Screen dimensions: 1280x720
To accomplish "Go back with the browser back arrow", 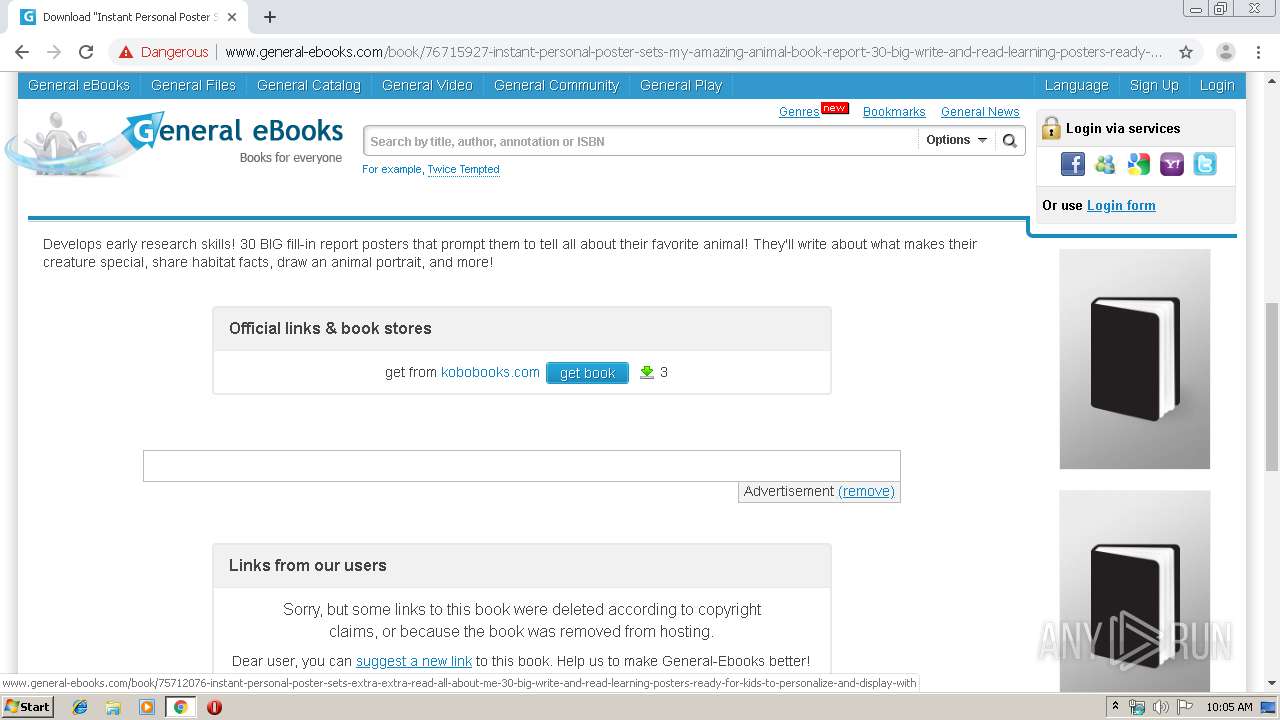I will click(x=22, y=52).
